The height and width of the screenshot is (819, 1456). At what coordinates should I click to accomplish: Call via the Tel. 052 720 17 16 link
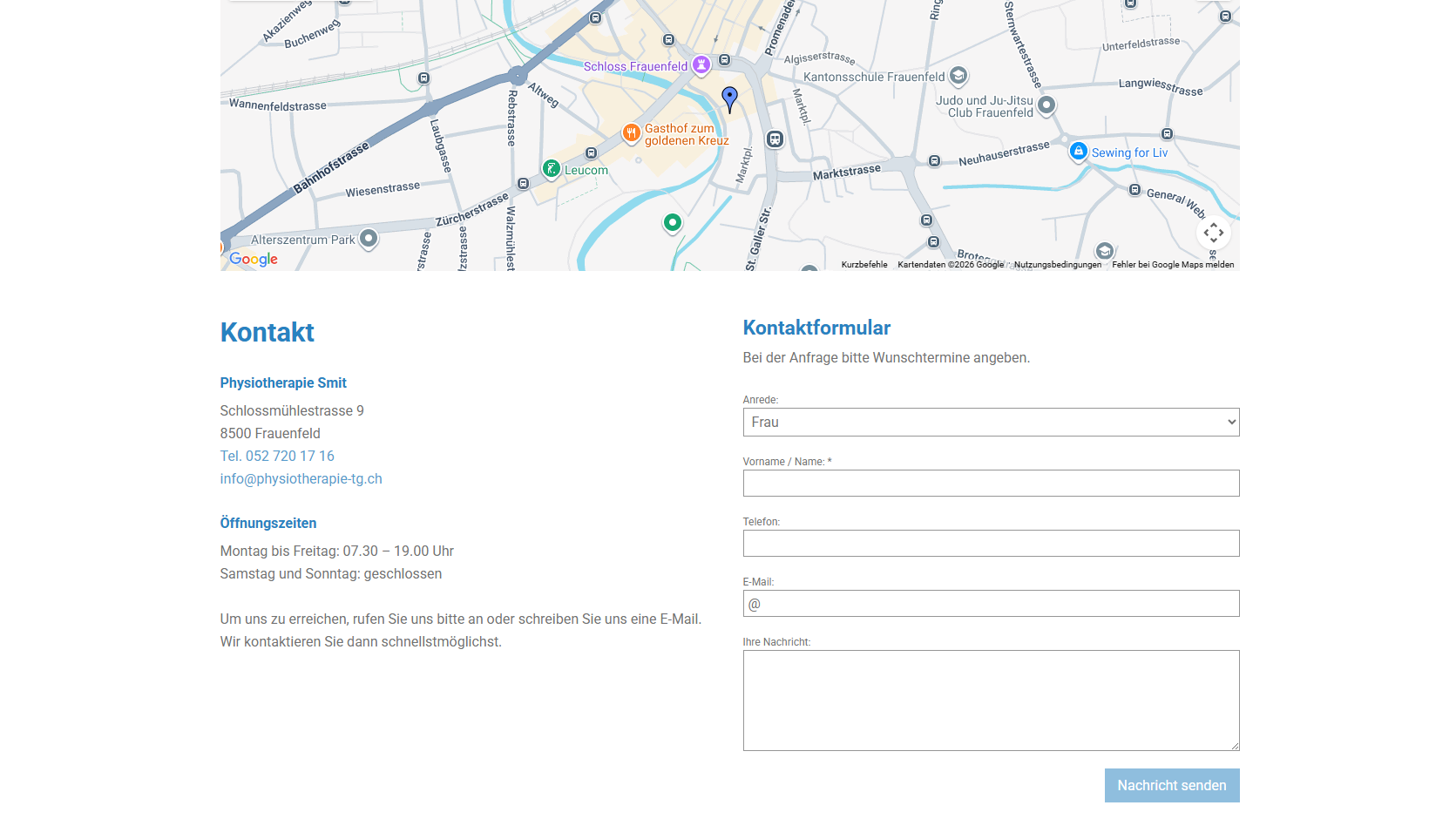[x=277, y=456]
